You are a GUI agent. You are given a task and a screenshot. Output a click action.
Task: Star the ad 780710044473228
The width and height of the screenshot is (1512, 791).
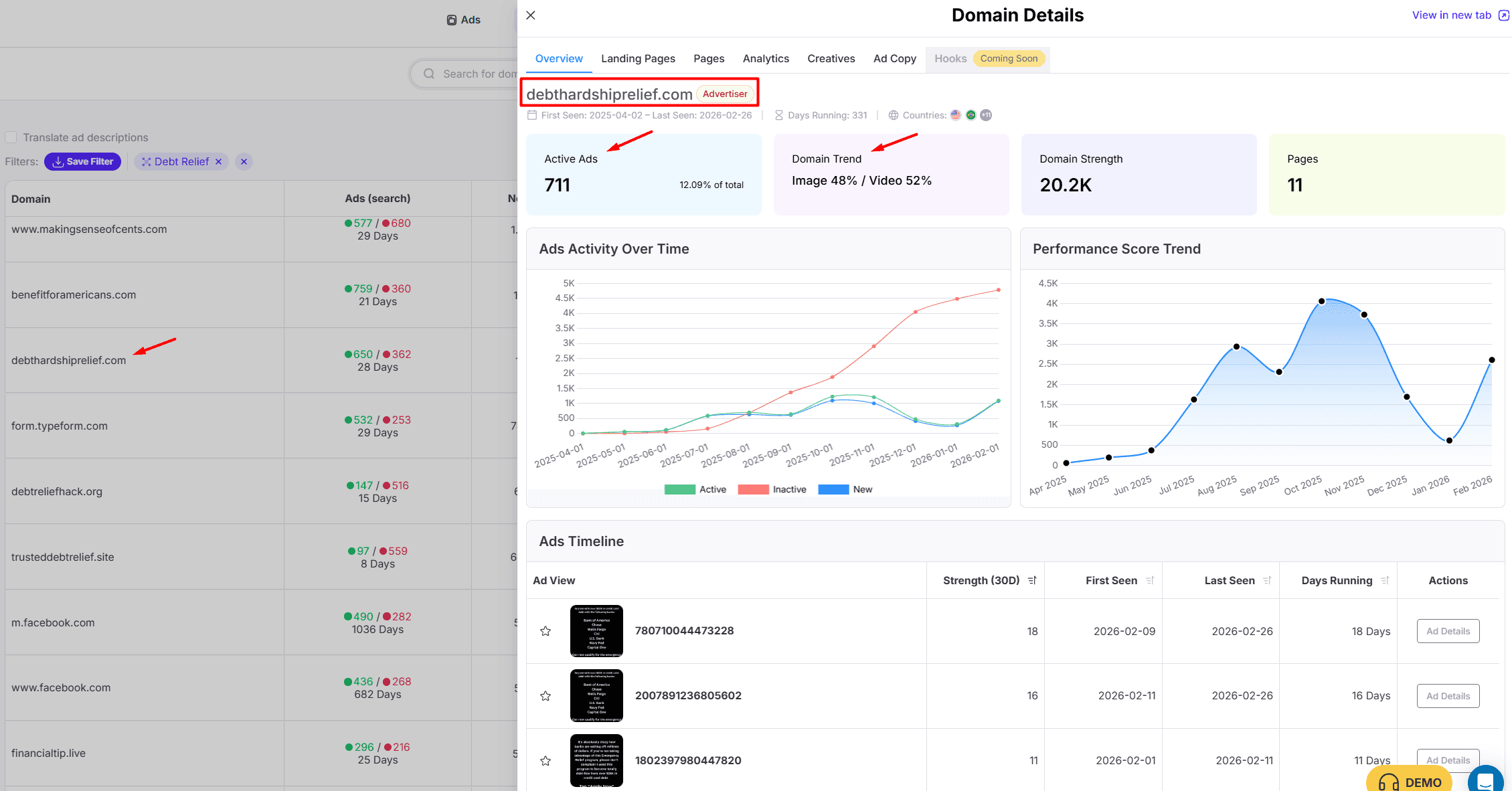(x=545, y=631)
